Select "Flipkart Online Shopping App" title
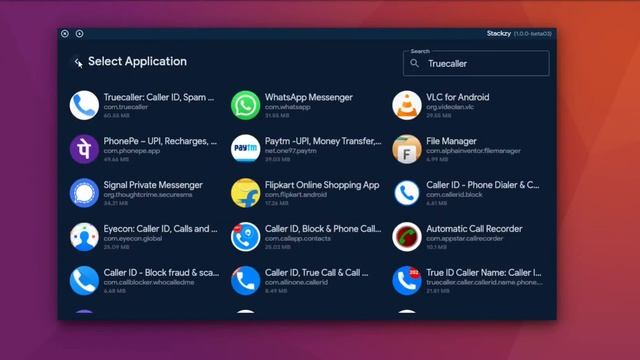Viewport: 640px width, 360px height. coord(322,185)
